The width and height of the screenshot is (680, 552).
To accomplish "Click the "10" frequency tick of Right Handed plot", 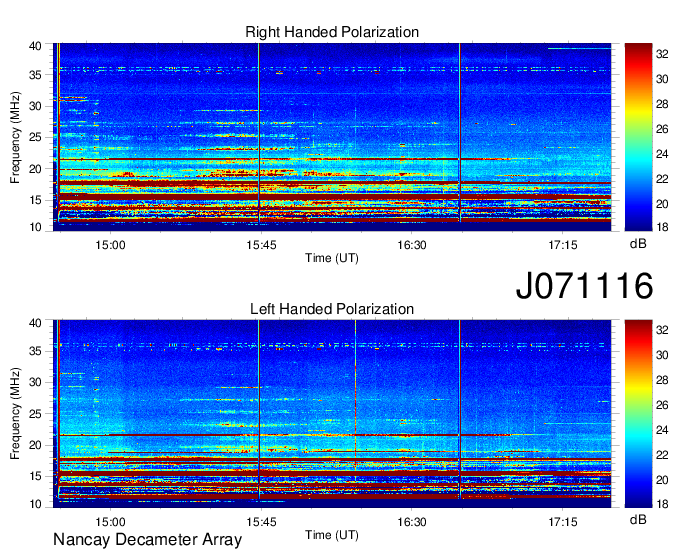I will click(x=35, y=227).
